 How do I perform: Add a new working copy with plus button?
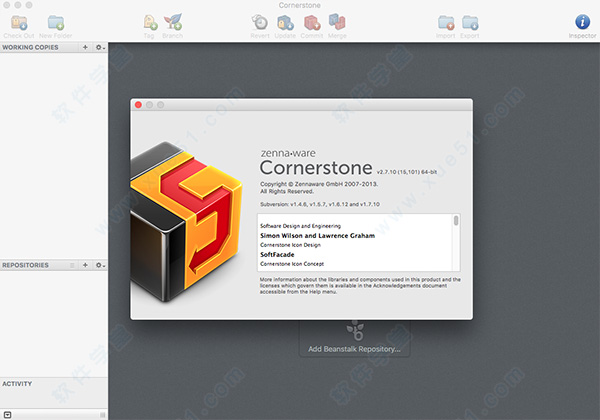tap(85, 47)
